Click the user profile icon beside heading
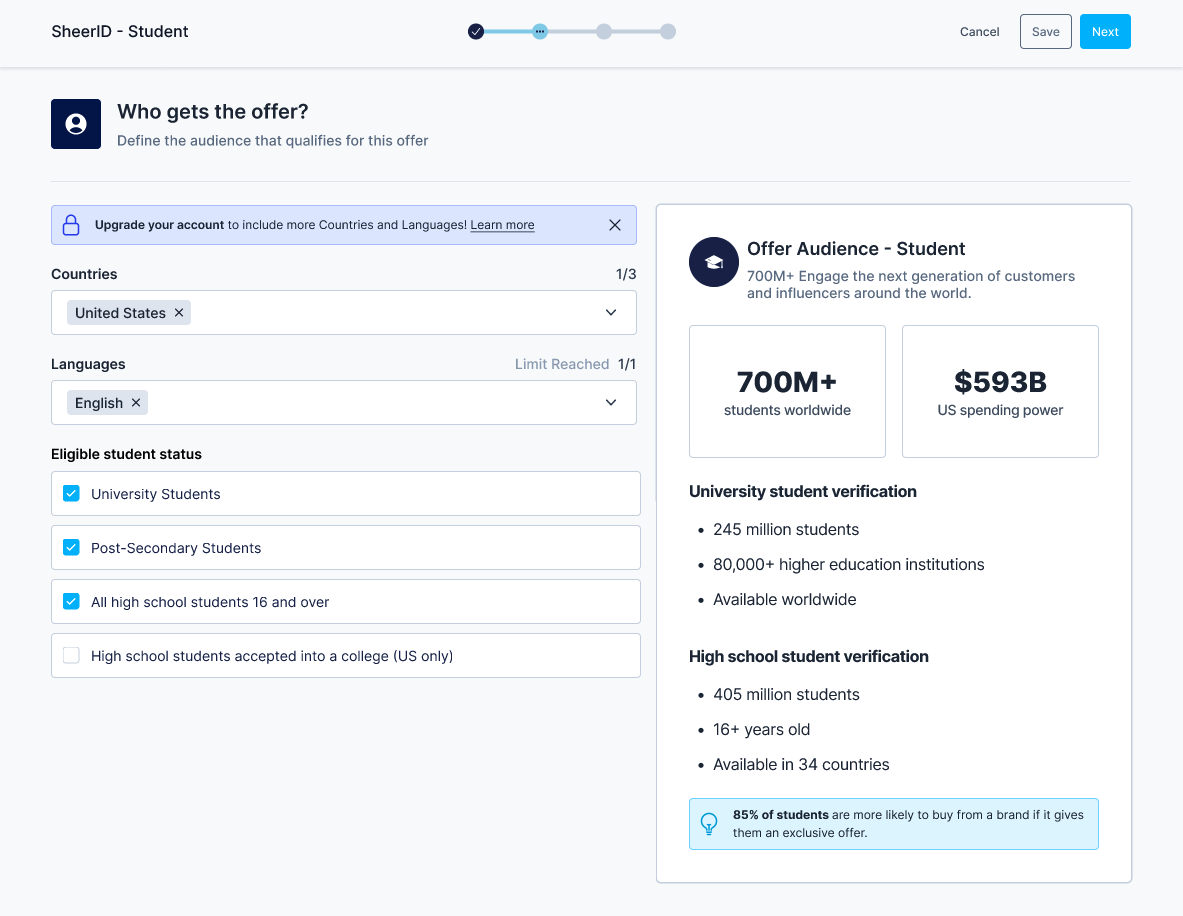 point(76,124)
